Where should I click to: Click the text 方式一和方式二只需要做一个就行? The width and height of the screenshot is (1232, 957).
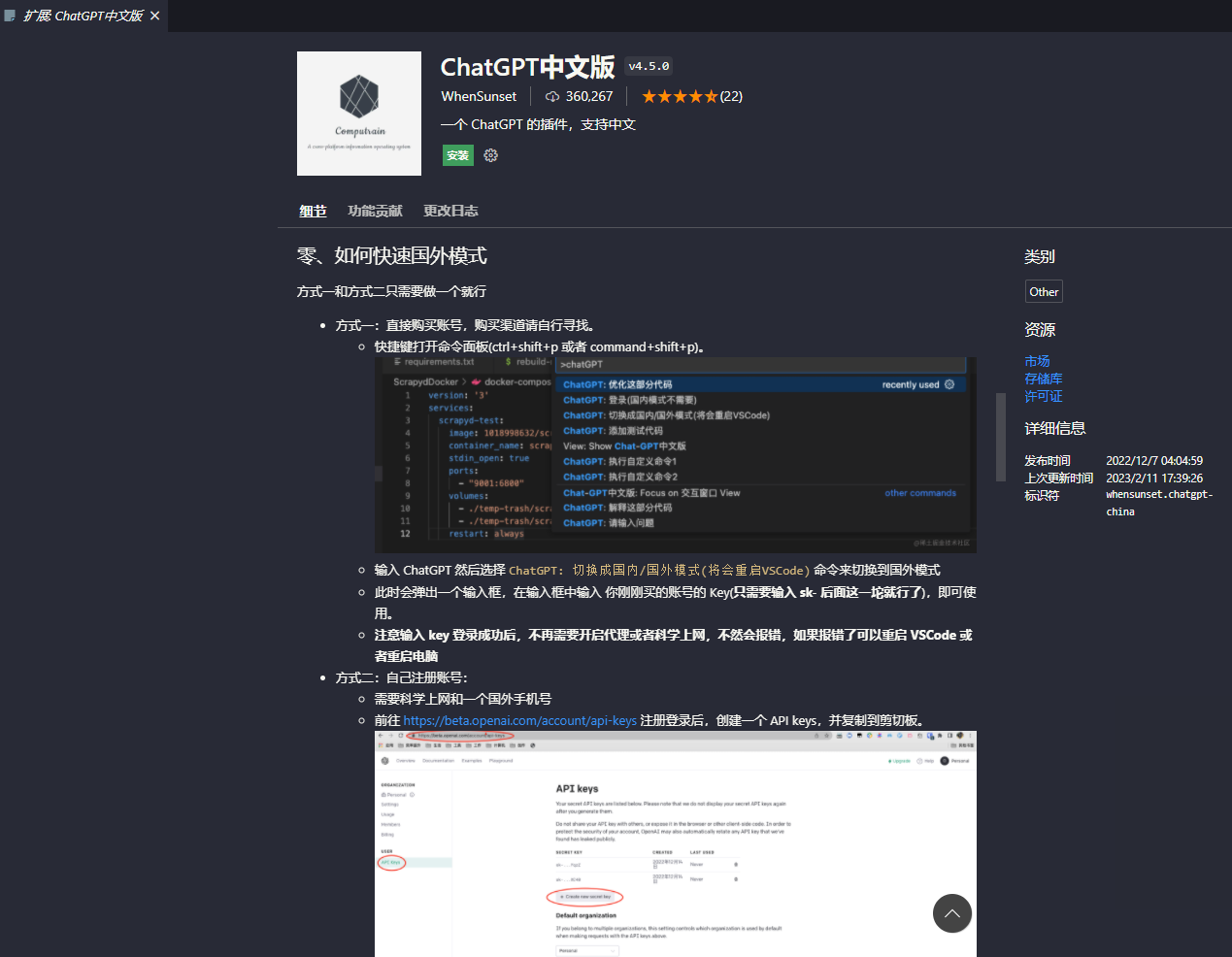tap(391, 291)
